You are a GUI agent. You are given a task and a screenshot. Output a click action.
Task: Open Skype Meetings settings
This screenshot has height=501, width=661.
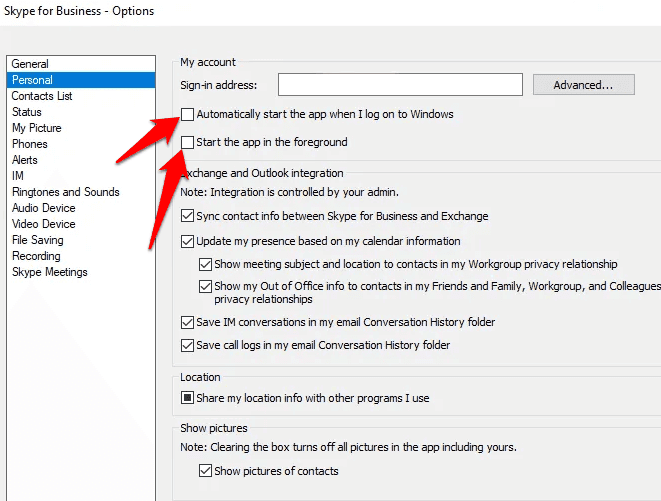pos(50,272)
